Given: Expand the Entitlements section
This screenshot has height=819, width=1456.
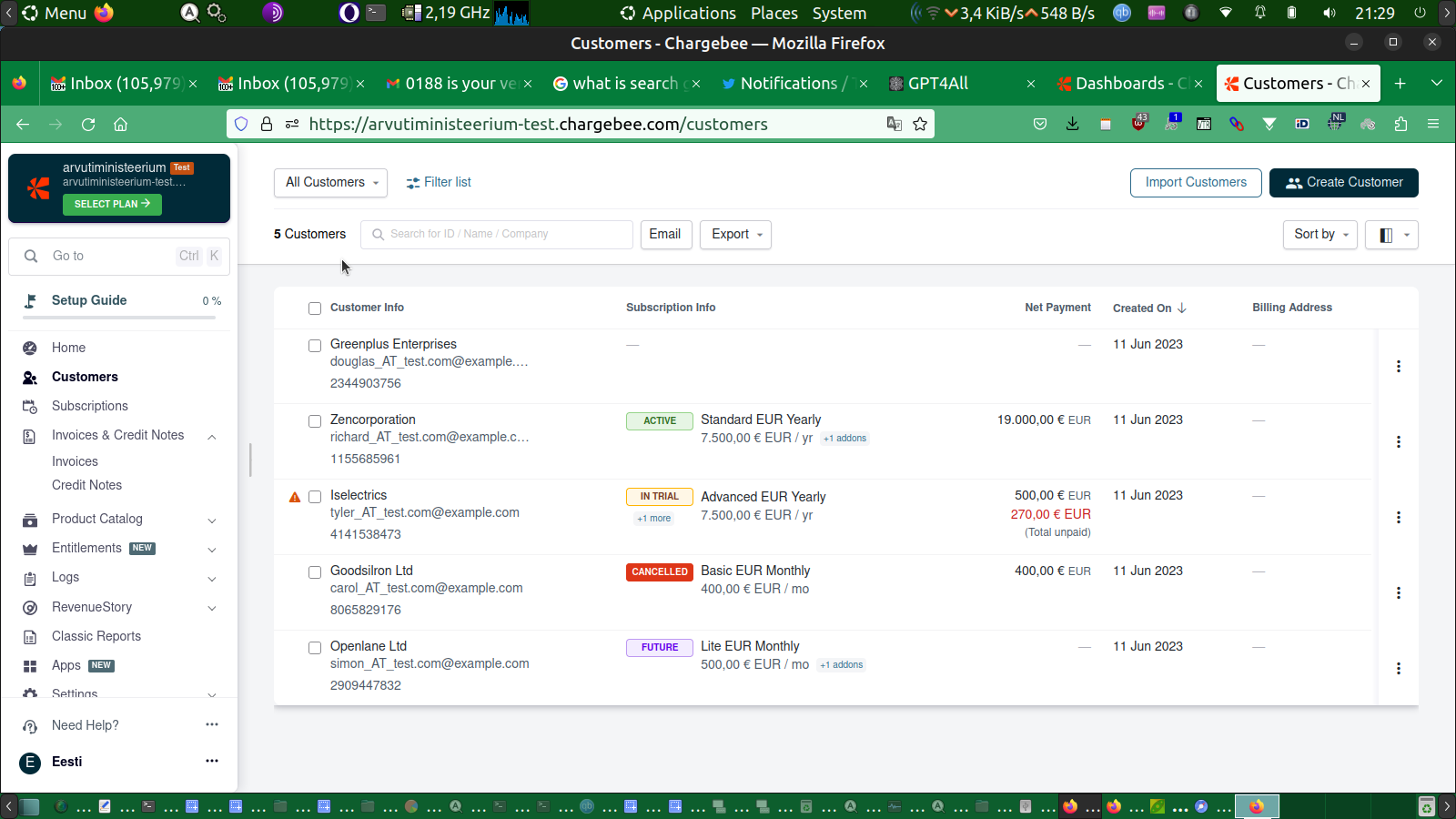Looking at the screenshot, I should pos(212,550).
